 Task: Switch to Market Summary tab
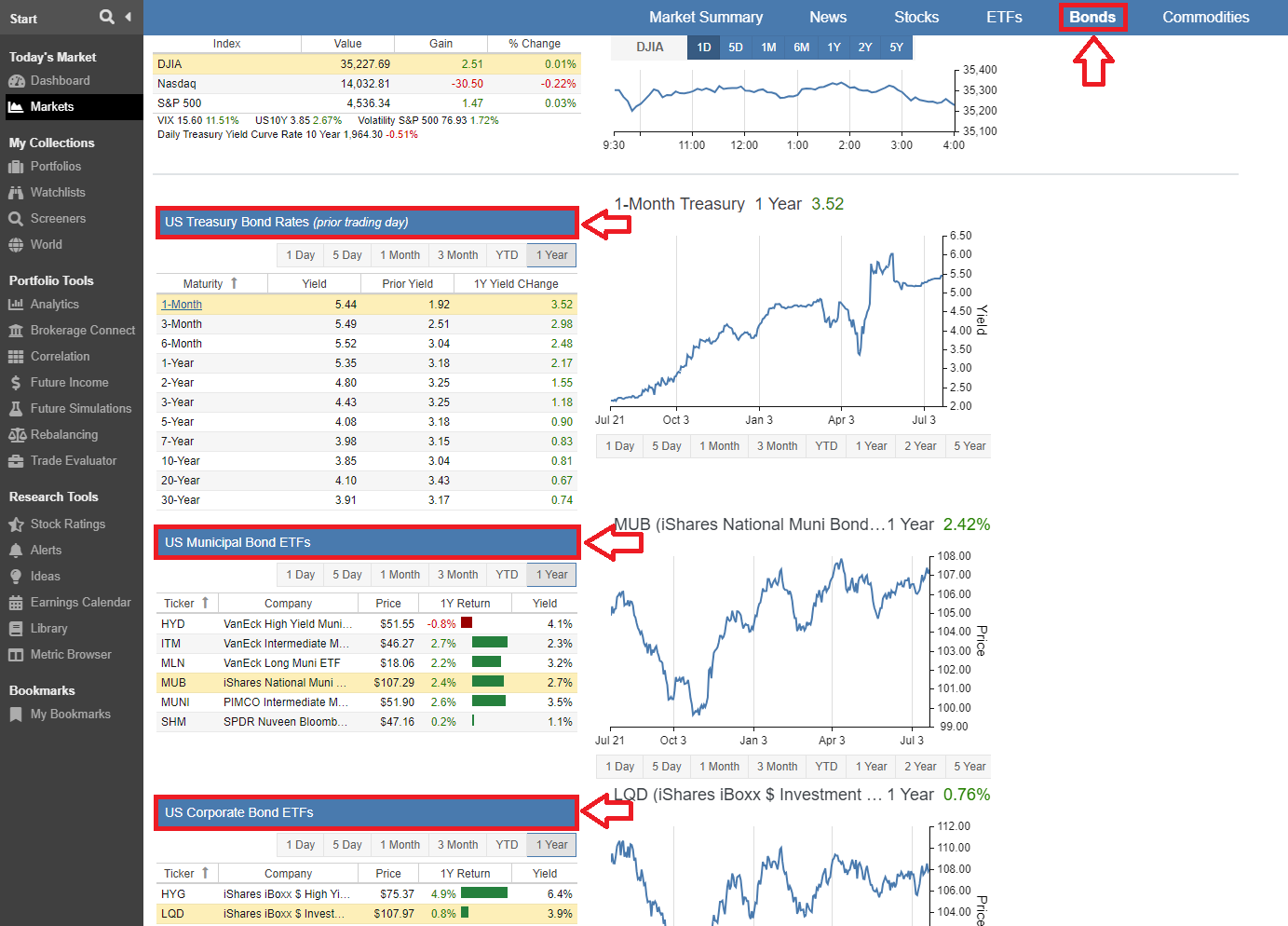(706, 17)
